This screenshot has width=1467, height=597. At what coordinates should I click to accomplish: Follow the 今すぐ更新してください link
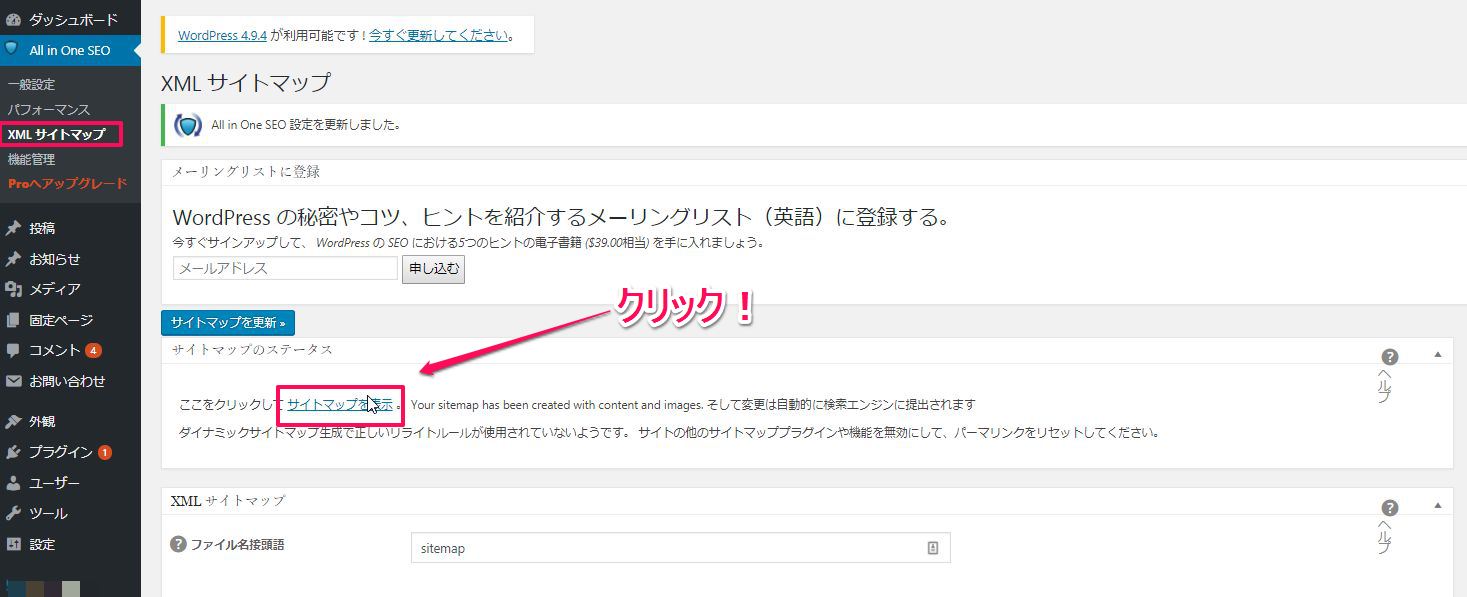(439, 35)
